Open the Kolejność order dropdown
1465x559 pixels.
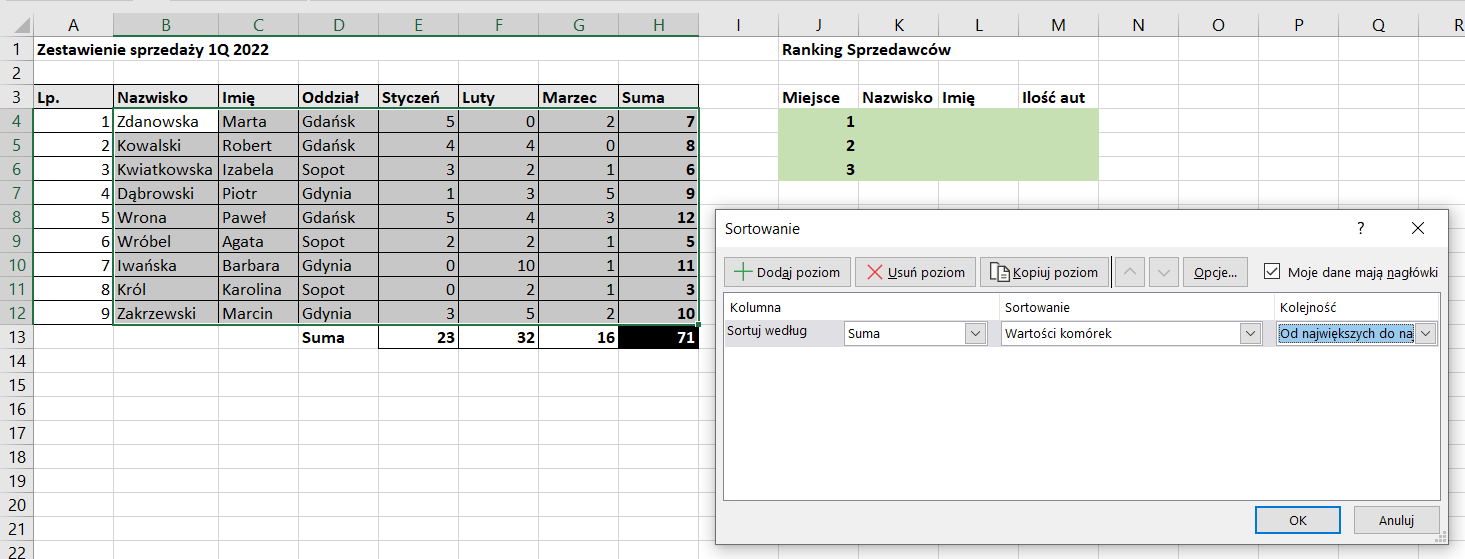pyautogui.click(x=1426, y=334)
